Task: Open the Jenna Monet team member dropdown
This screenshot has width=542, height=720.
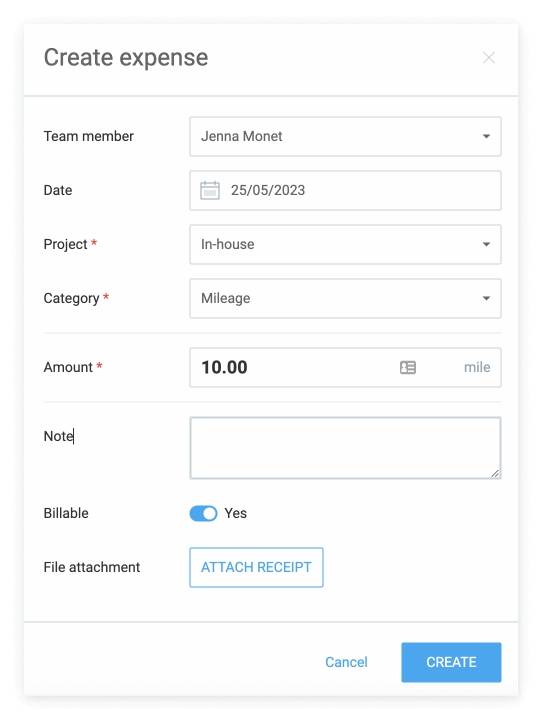Action: 345,136
